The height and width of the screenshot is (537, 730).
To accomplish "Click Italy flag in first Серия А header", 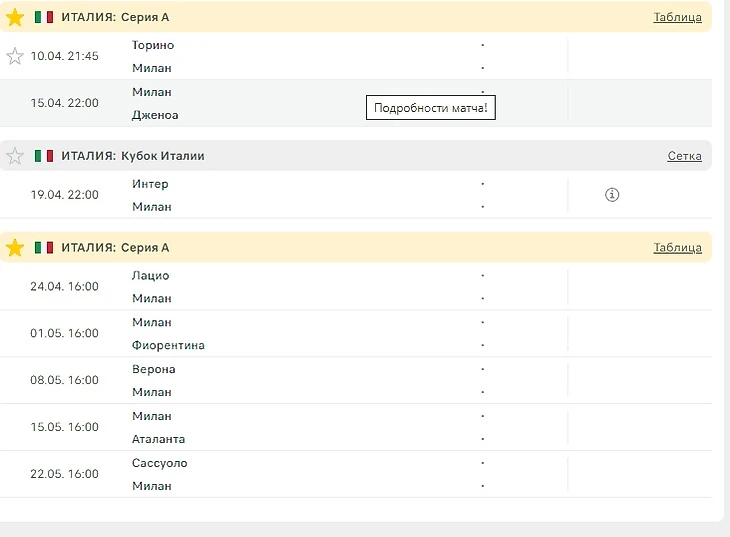I will pos(44,17).
